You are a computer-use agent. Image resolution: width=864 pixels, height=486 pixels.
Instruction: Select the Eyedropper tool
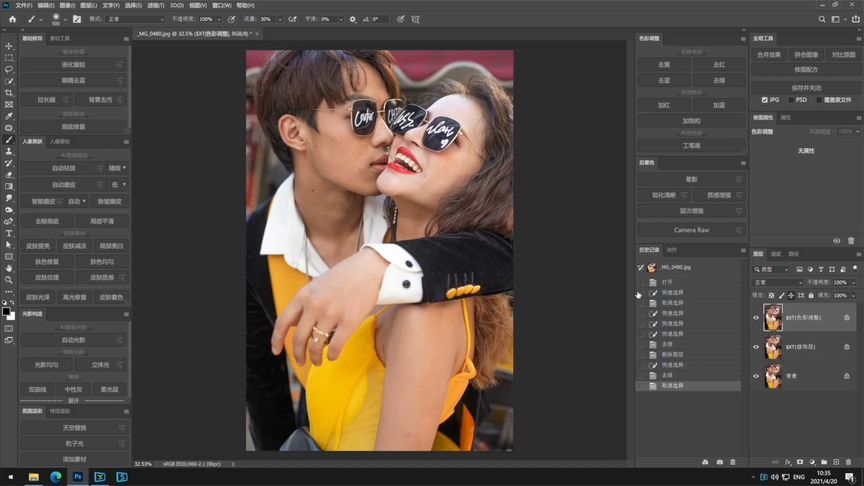pos(9,116)
